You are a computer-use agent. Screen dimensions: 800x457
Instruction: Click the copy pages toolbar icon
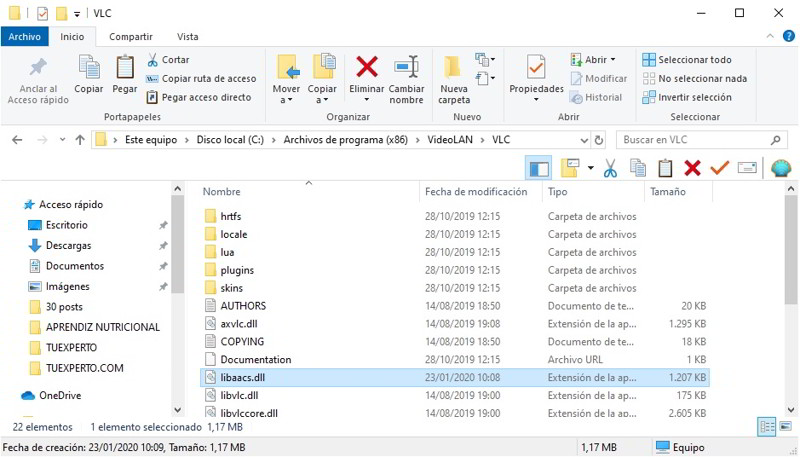(x=638, y=168)
